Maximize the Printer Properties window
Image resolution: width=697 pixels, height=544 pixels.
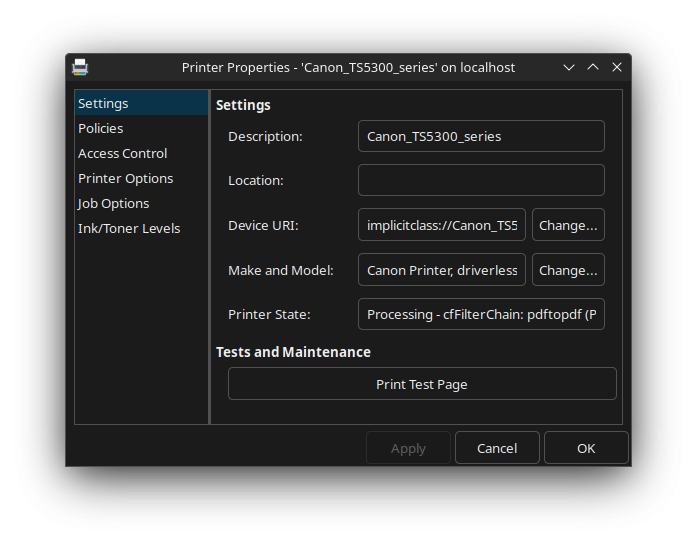(593, 67)
